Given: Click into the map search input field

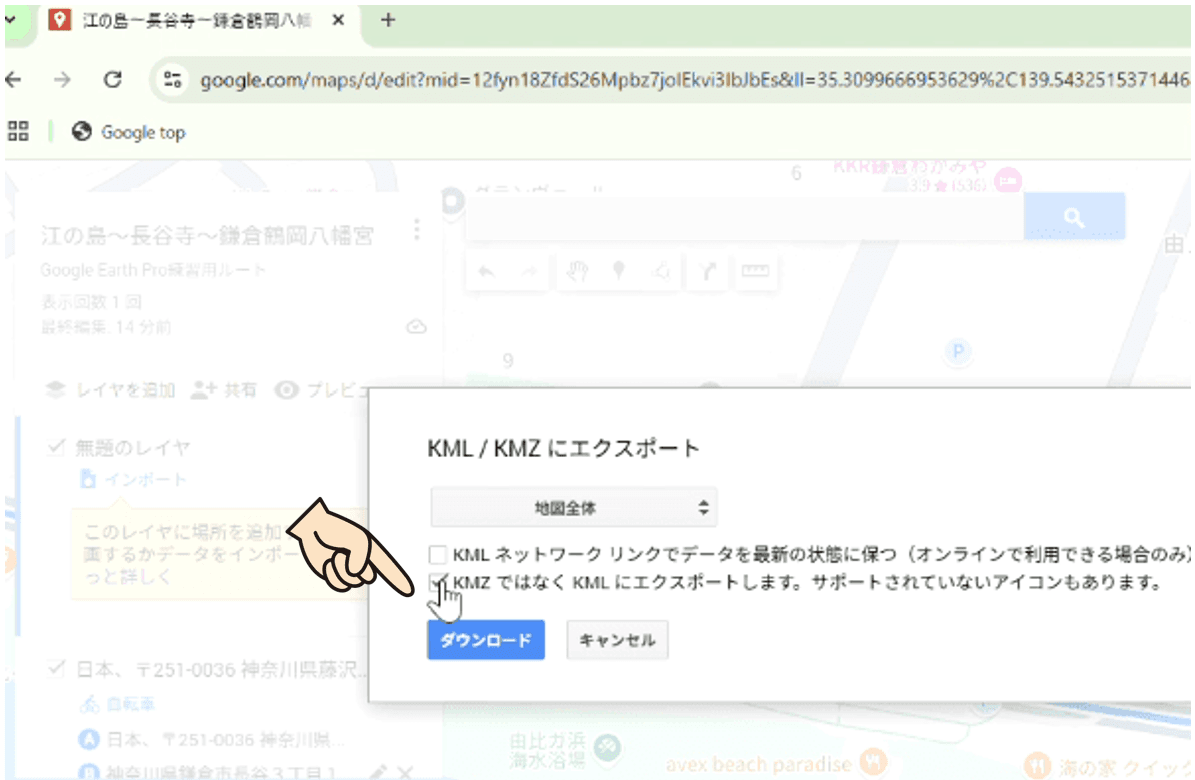Looking at the screenshot, I should tap(745, 217).
